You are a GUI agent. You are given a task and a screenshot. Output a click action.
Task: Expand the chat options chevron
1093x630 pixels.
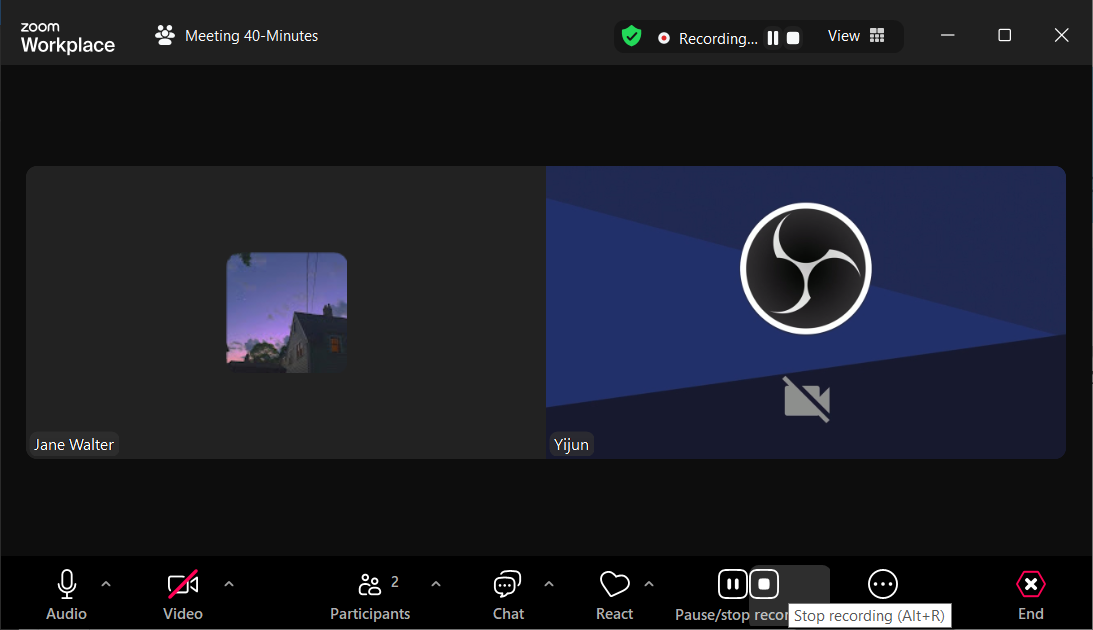[x=549, y=584]
